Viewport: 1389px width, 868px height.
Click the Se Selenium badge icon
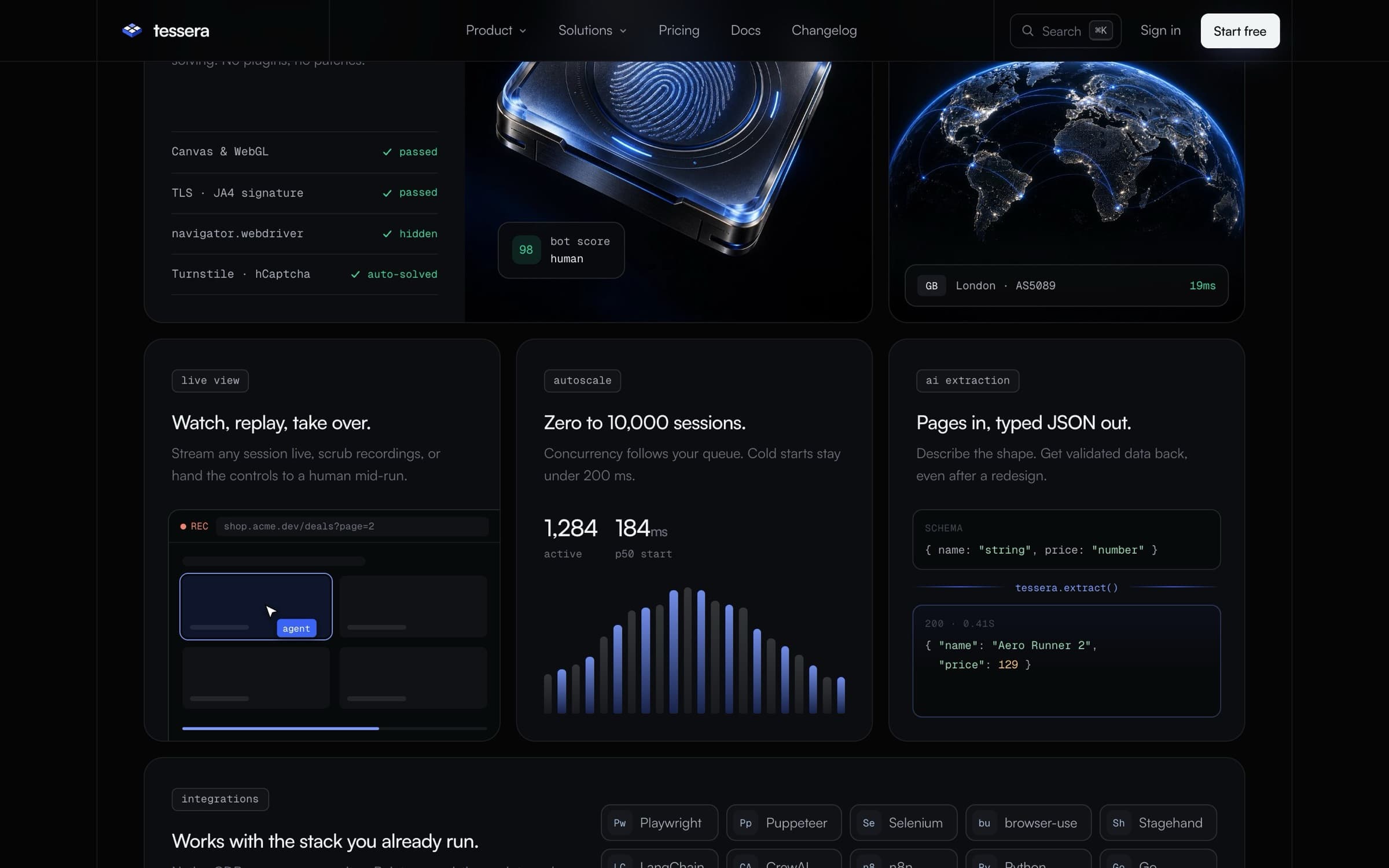(x=869, y=823)
